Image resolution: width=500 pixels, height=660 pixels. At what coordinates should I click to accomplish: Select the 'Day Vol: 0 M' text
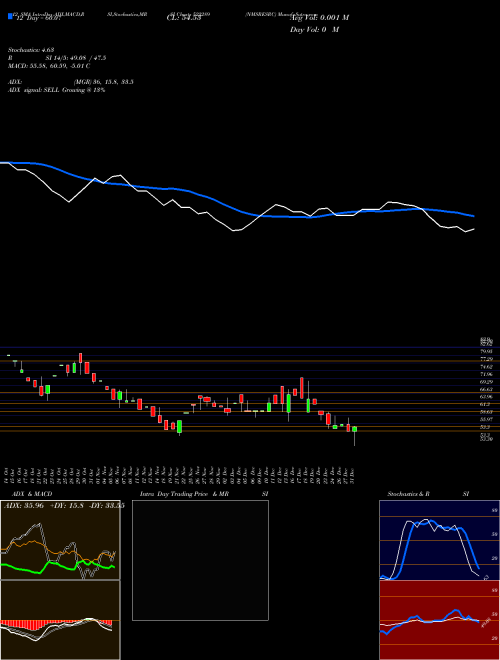(314, 29)
